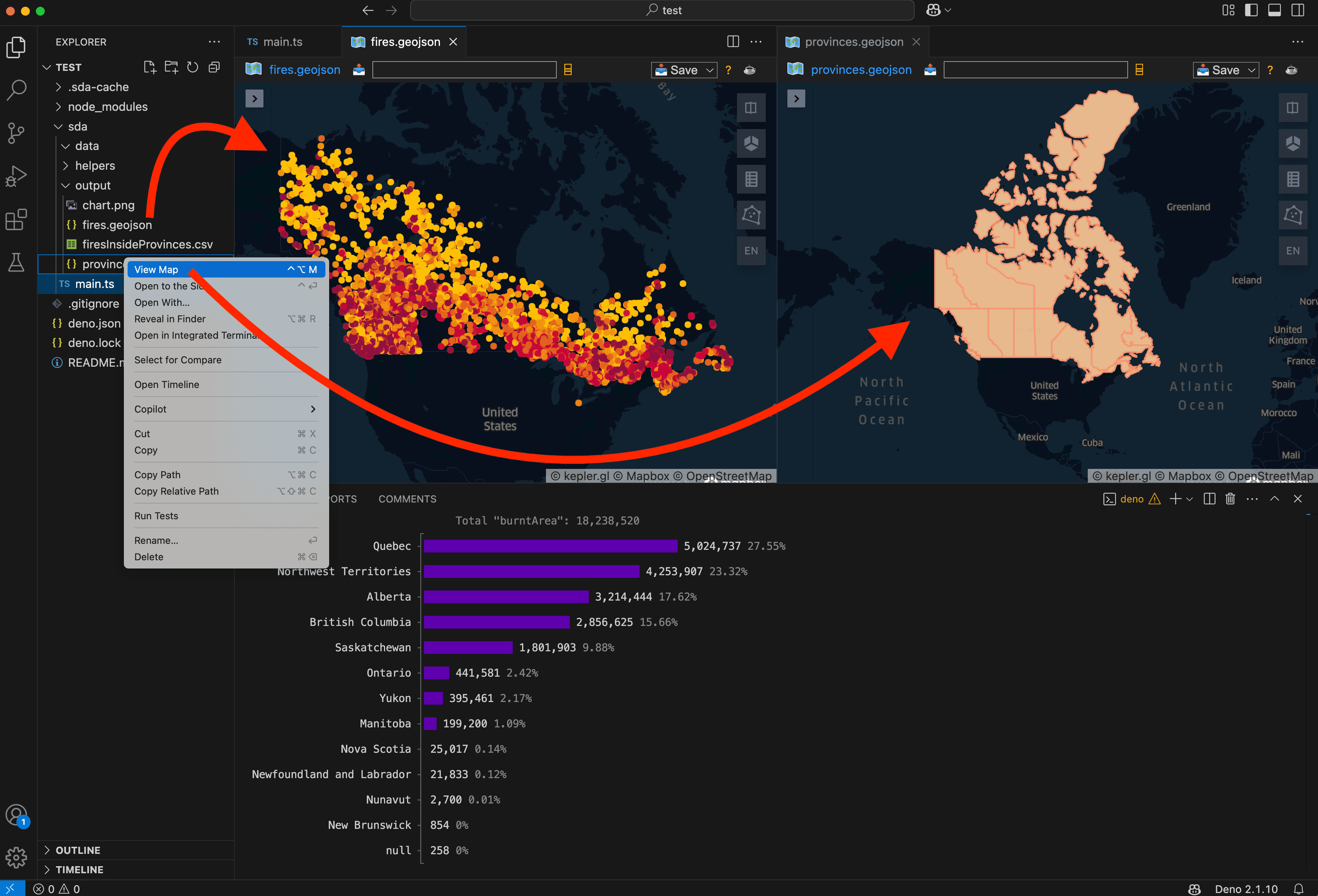Click New Folder icon in Explorer
This screenshot has width=1318, height=896.
[x=171, y=67]
